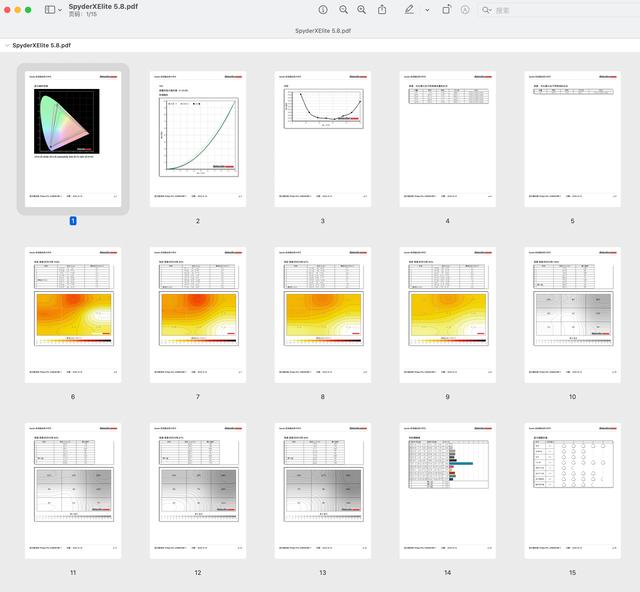Select the page 10 gray uniformity thumbnail

coord(572,314)
